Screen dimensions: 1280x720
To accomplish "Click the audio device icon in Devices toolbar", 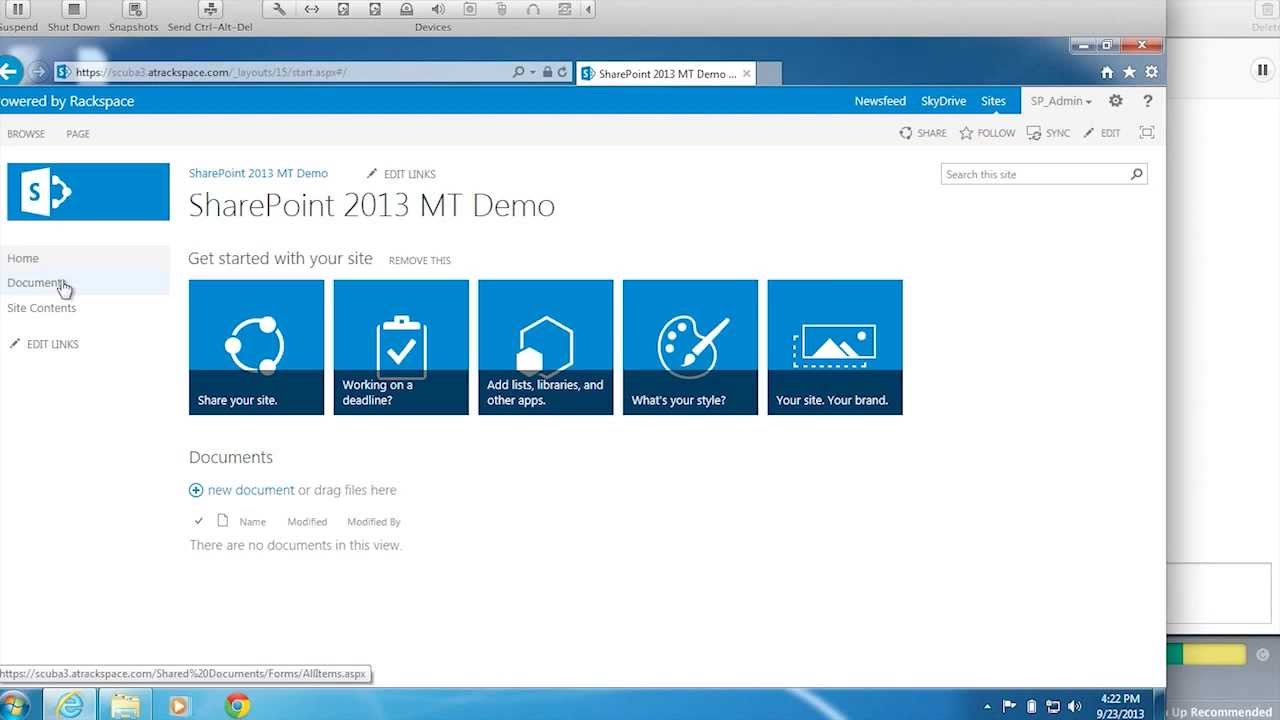I will click(x=440, y=9).
